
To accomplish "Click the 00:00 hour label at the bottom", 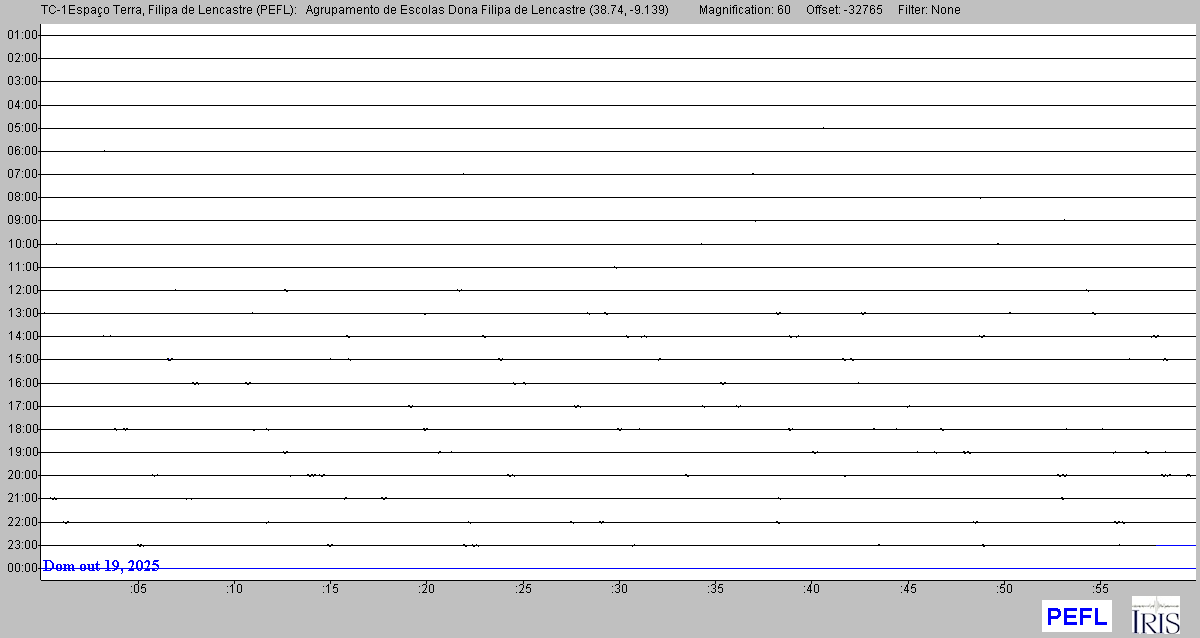I will pos(21,568).
